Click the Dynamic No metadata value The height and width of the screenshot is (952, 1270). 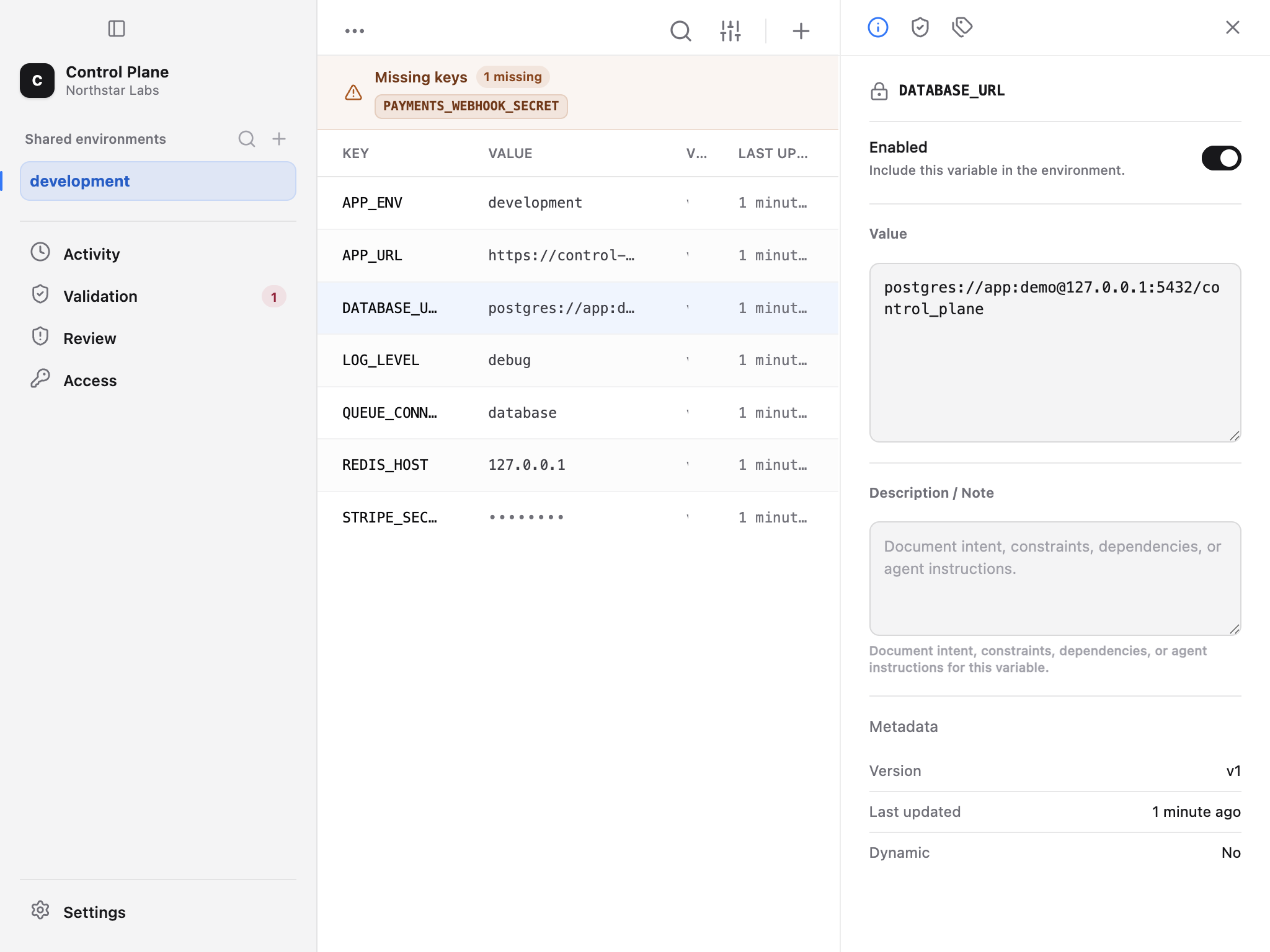pyautogui.click(x=1231, y=853)
